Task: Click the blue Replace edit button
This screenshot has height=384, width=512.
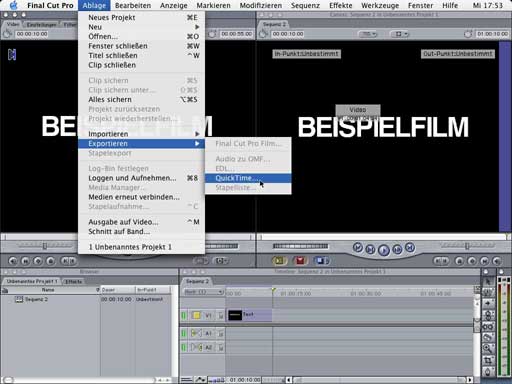Action: 321,260
